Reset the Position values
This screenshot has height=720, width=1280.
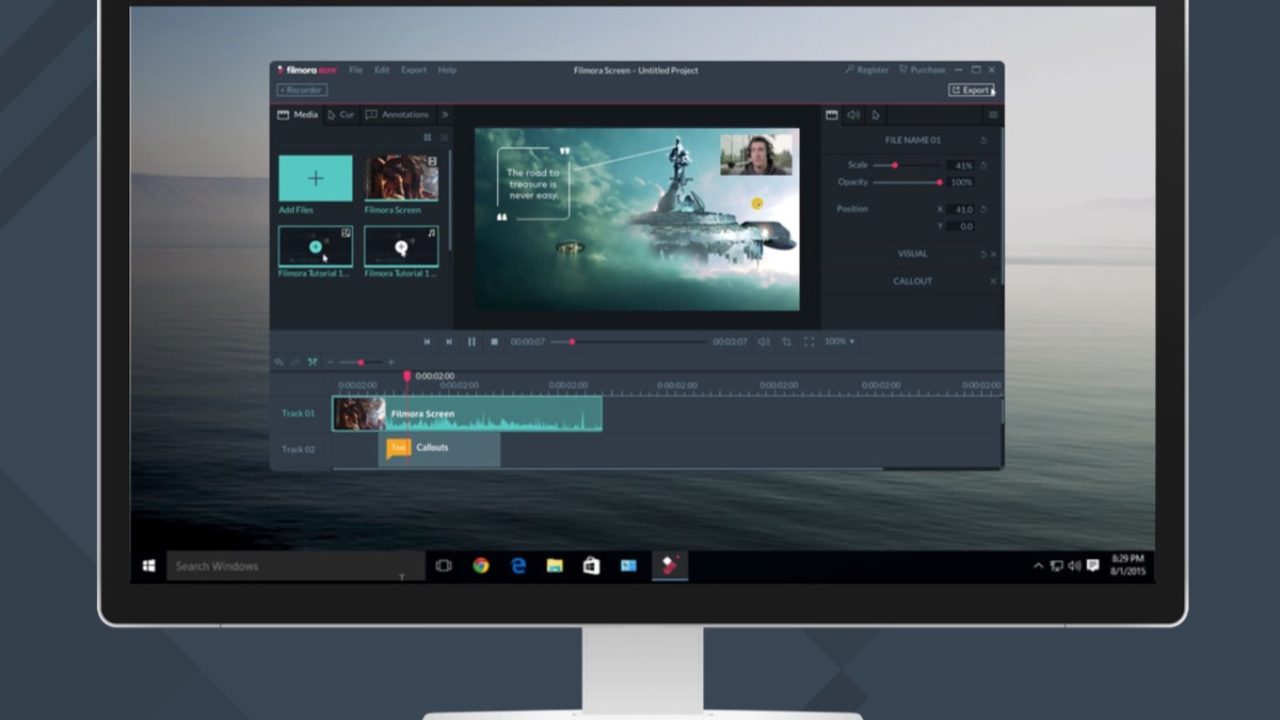click(984, 210)
